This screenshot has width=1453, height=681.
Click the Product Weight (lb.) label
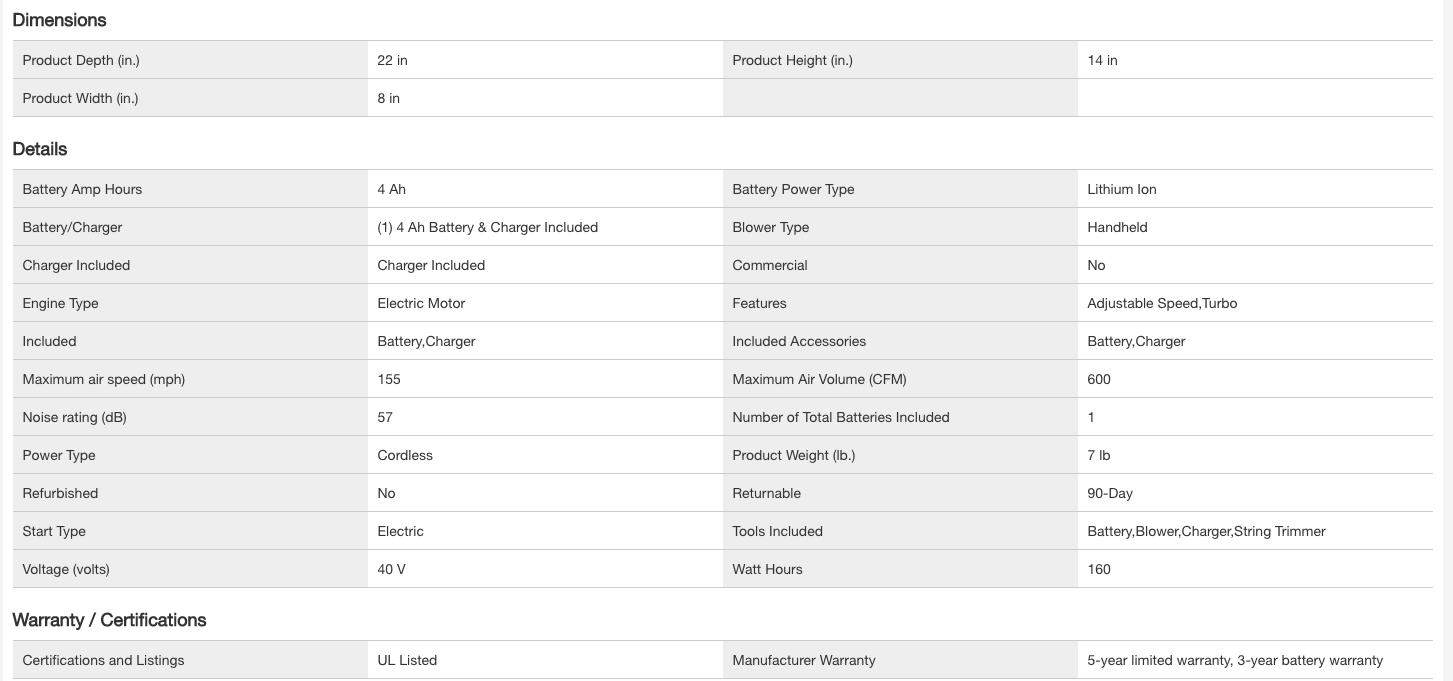point(793,455)
